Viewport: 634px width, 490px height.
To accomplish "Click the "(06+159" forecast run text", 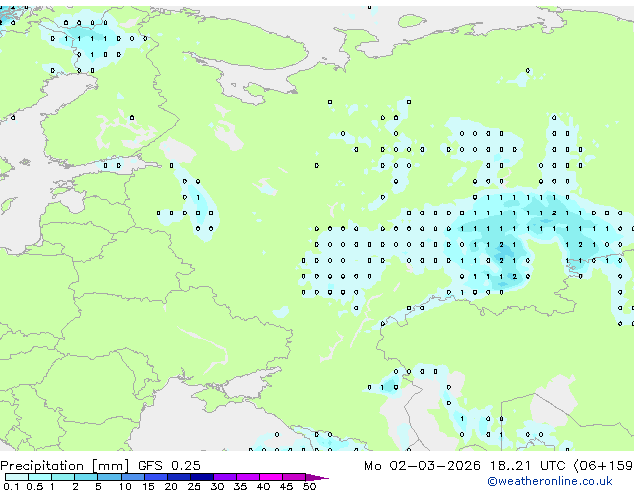I will point(603,466).
